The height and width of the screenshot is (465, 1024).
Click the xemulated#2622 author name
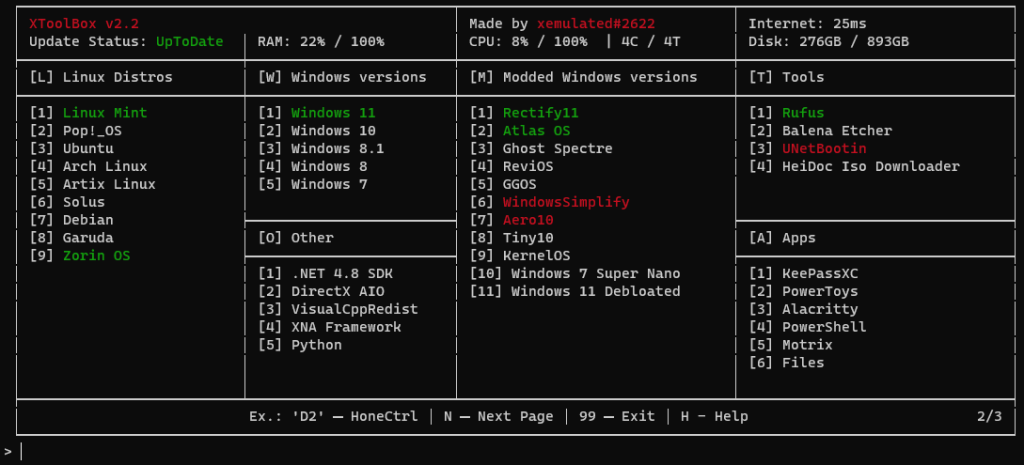point(596,24)
